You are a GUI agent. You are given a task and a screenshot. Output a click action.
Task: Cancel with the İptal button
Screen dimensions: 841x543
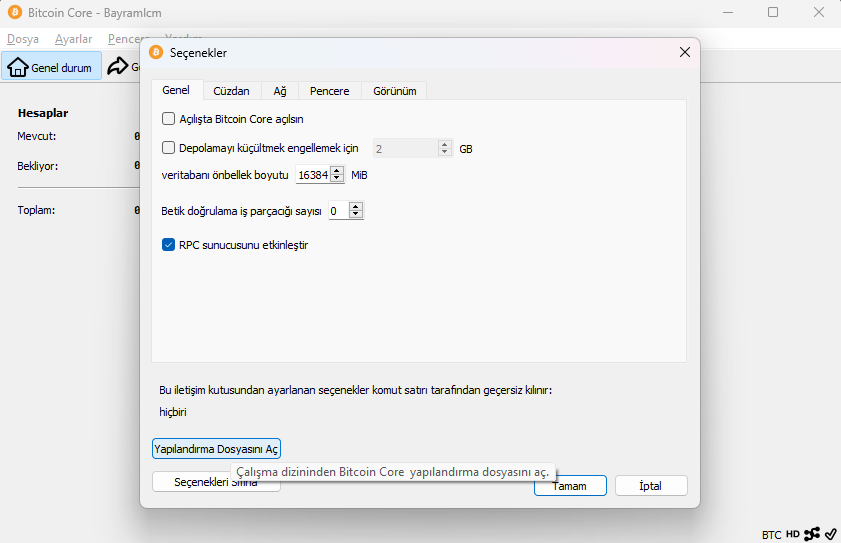click(651, 486)
